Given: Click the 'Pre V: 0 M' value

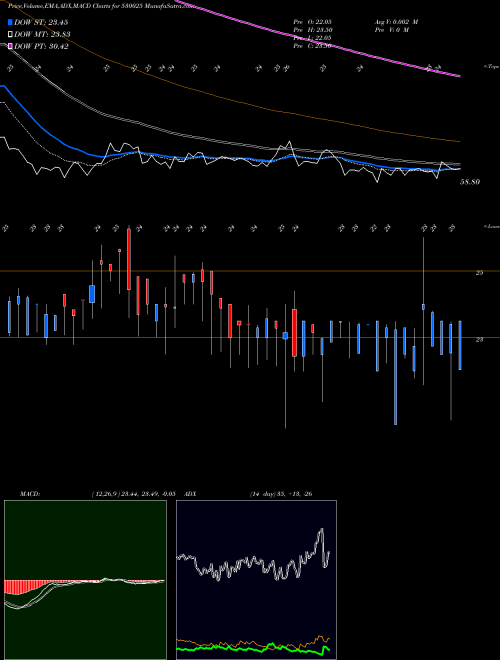Looking at the screenshot, I should [x=392, y=30].
